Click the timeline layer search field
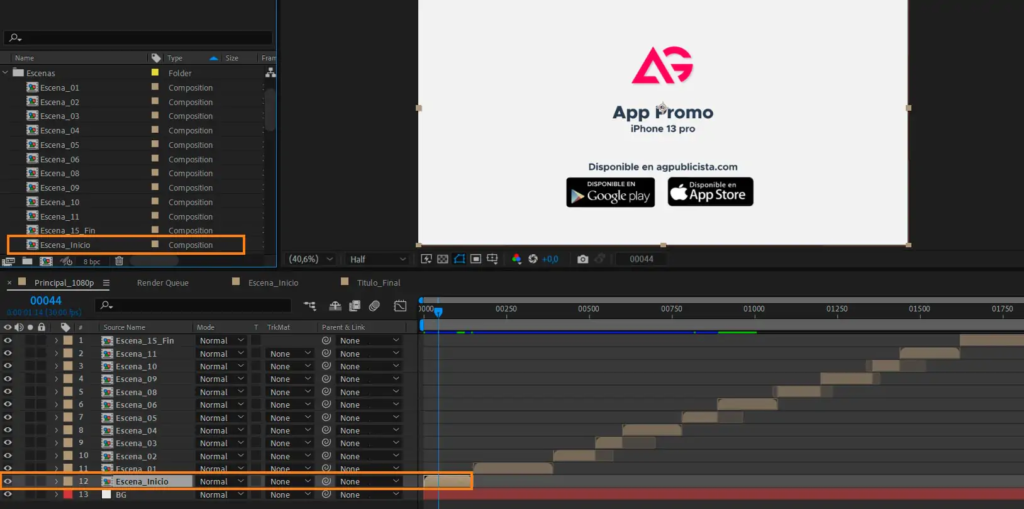The height and width of the screenshot is (509, 1024). tap(193, 305)
